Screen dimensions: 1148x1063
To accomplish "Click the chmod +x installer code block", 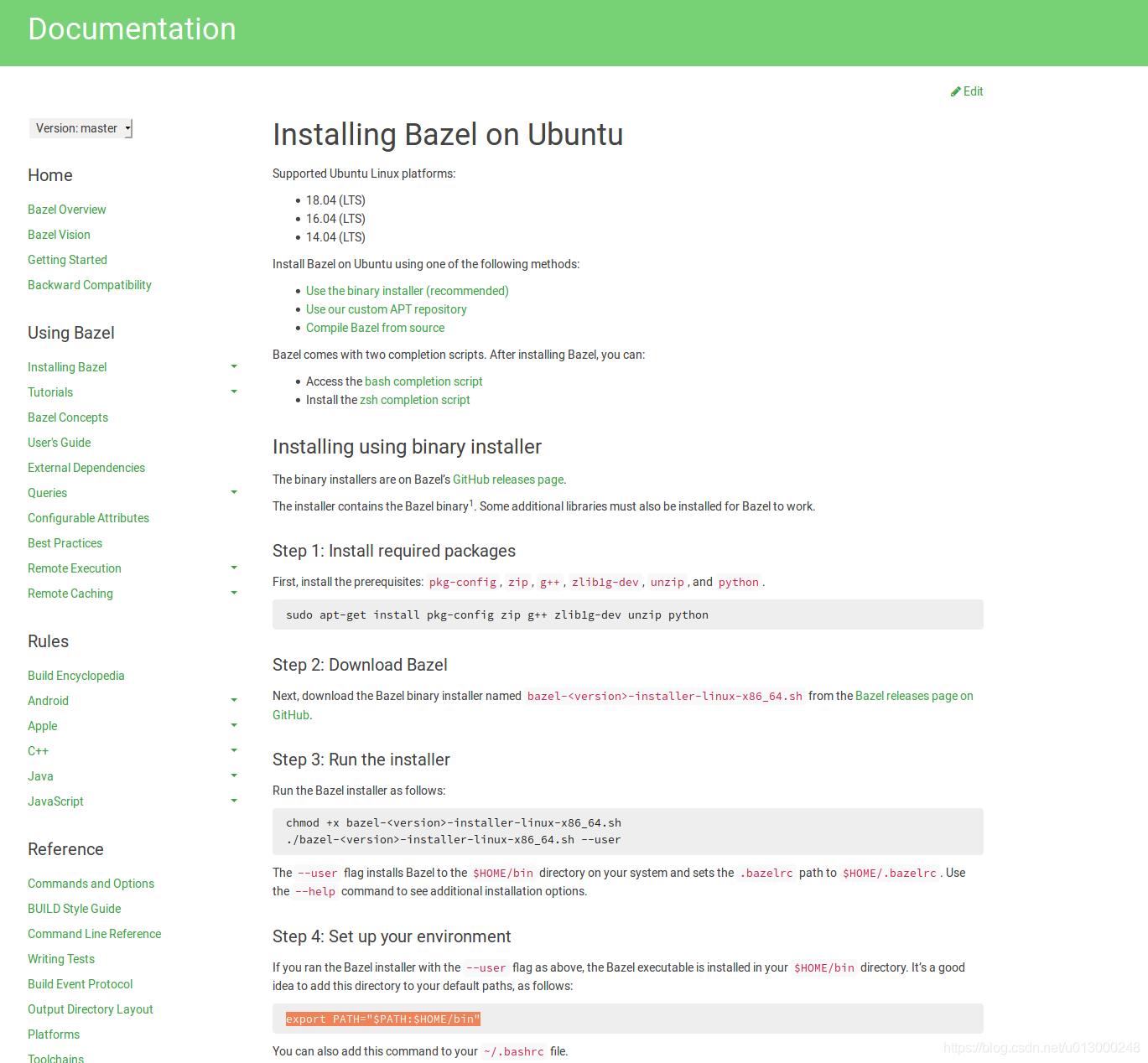I will [627, 831].
